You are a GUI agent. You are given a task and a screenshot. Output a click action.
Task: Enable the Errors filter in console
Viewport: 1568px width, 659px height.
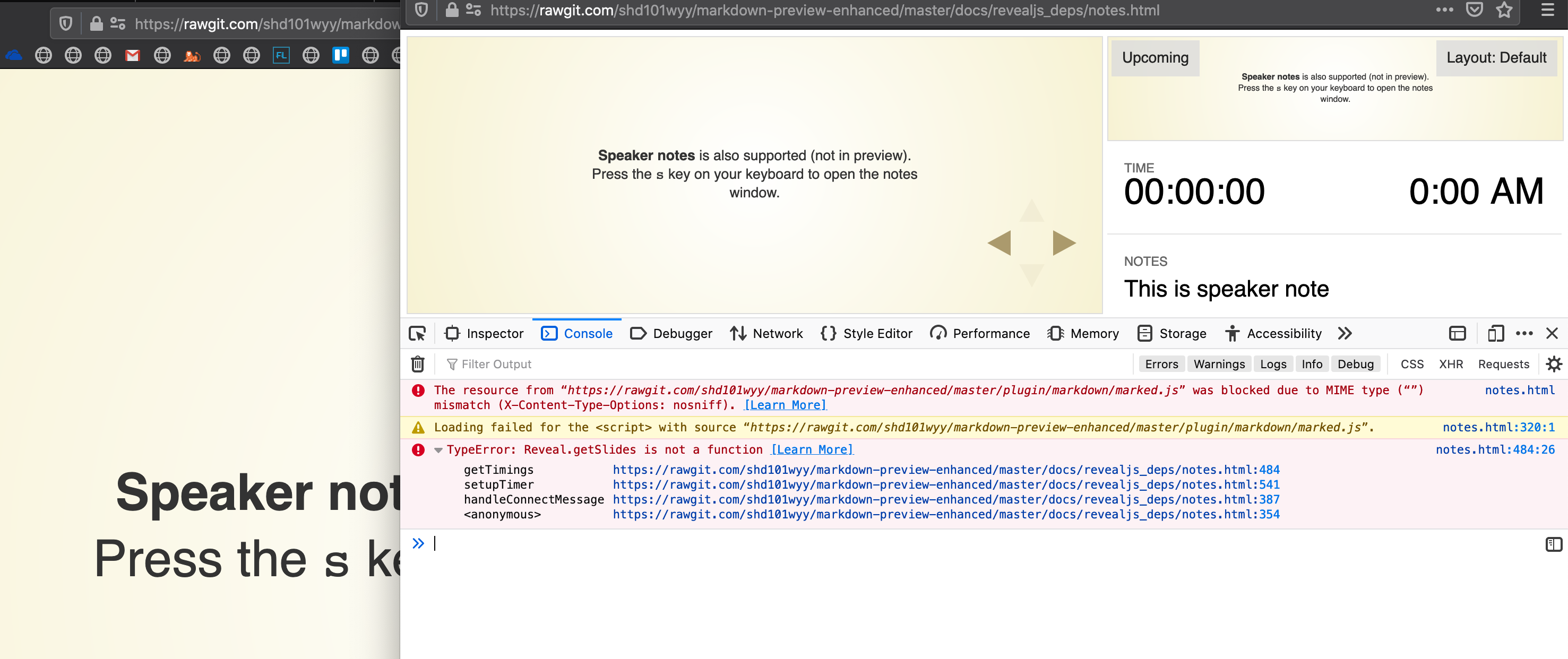click(x=1161, y=364)
